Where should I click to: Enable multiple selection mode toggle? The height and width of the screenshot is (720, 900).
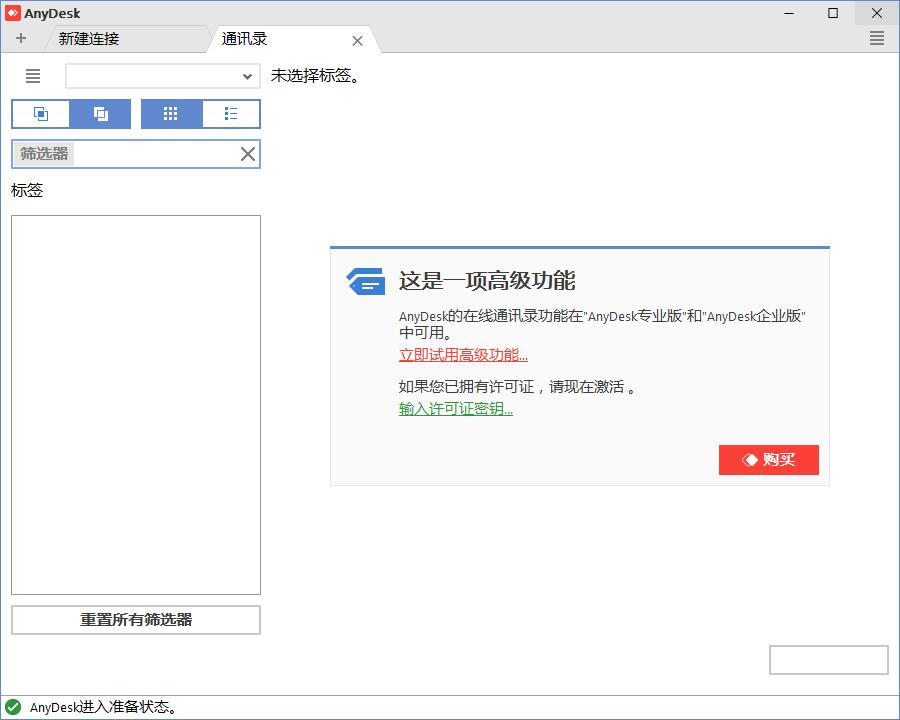pos(100,113)
